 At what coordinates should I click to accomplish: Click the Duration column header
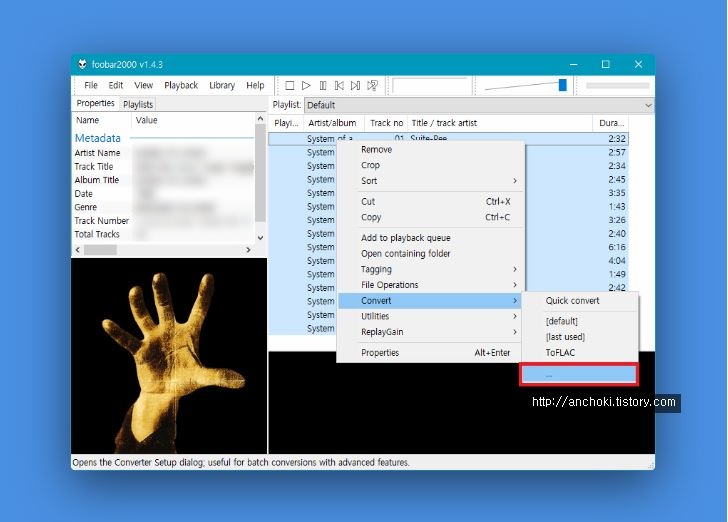point(611,123)
